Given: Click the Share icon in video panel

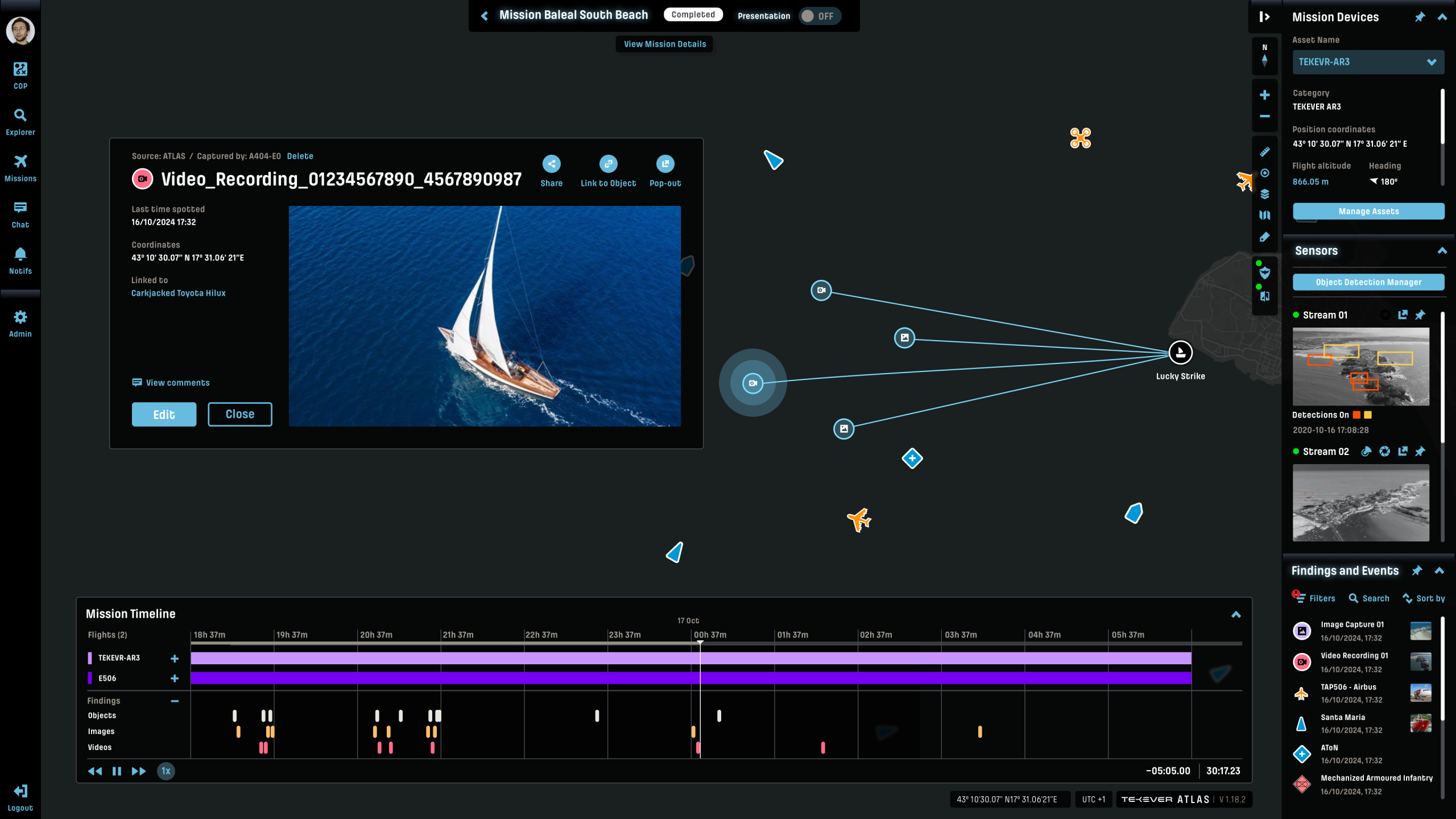Looking at the screenshot, I should [x=551, y=164].
